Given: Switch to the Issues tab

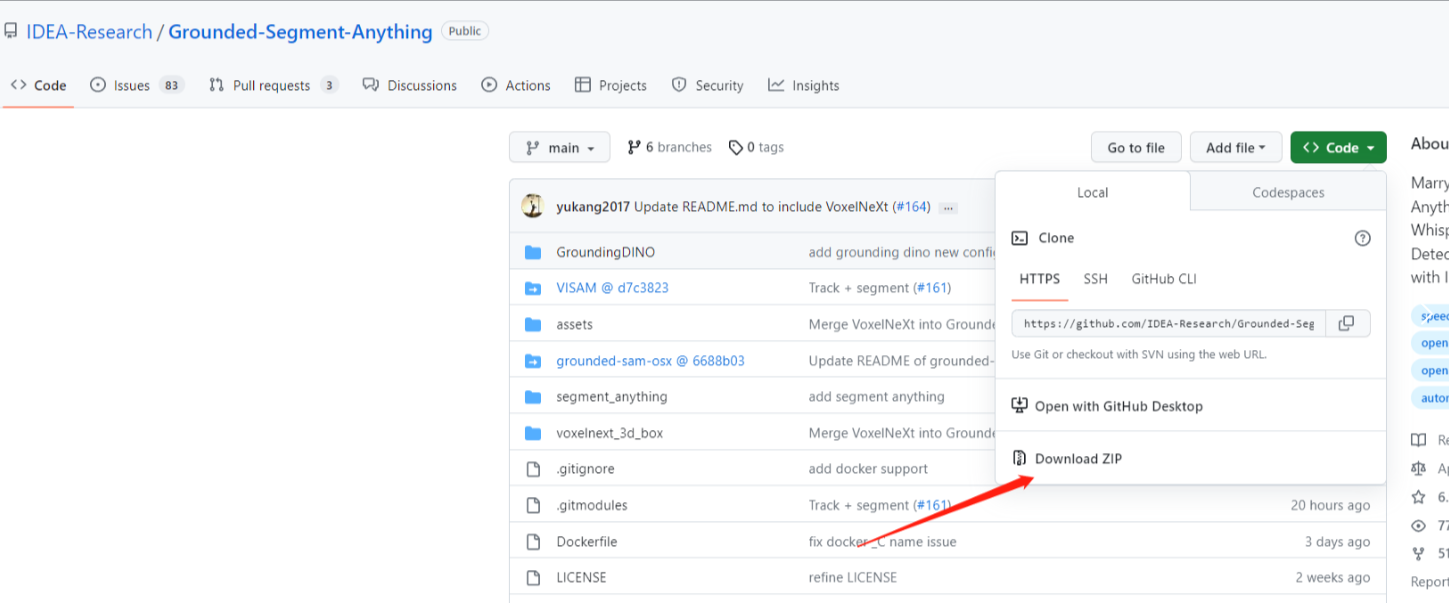Looking at the screenshot, I should click(137, 85).
